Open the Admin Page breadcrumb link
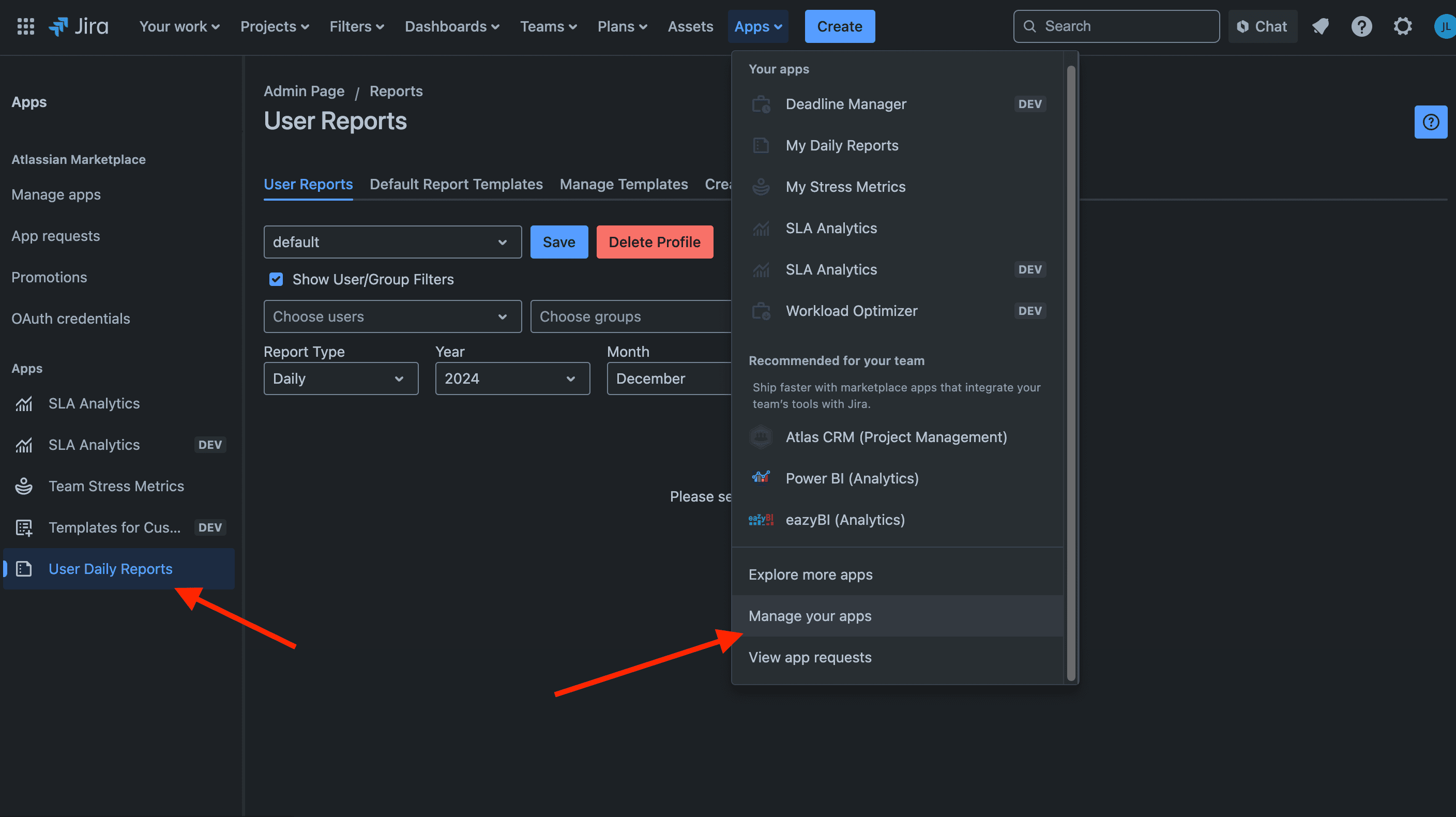The width and height of the screenshot is (1456, 817). coord(304,91)
